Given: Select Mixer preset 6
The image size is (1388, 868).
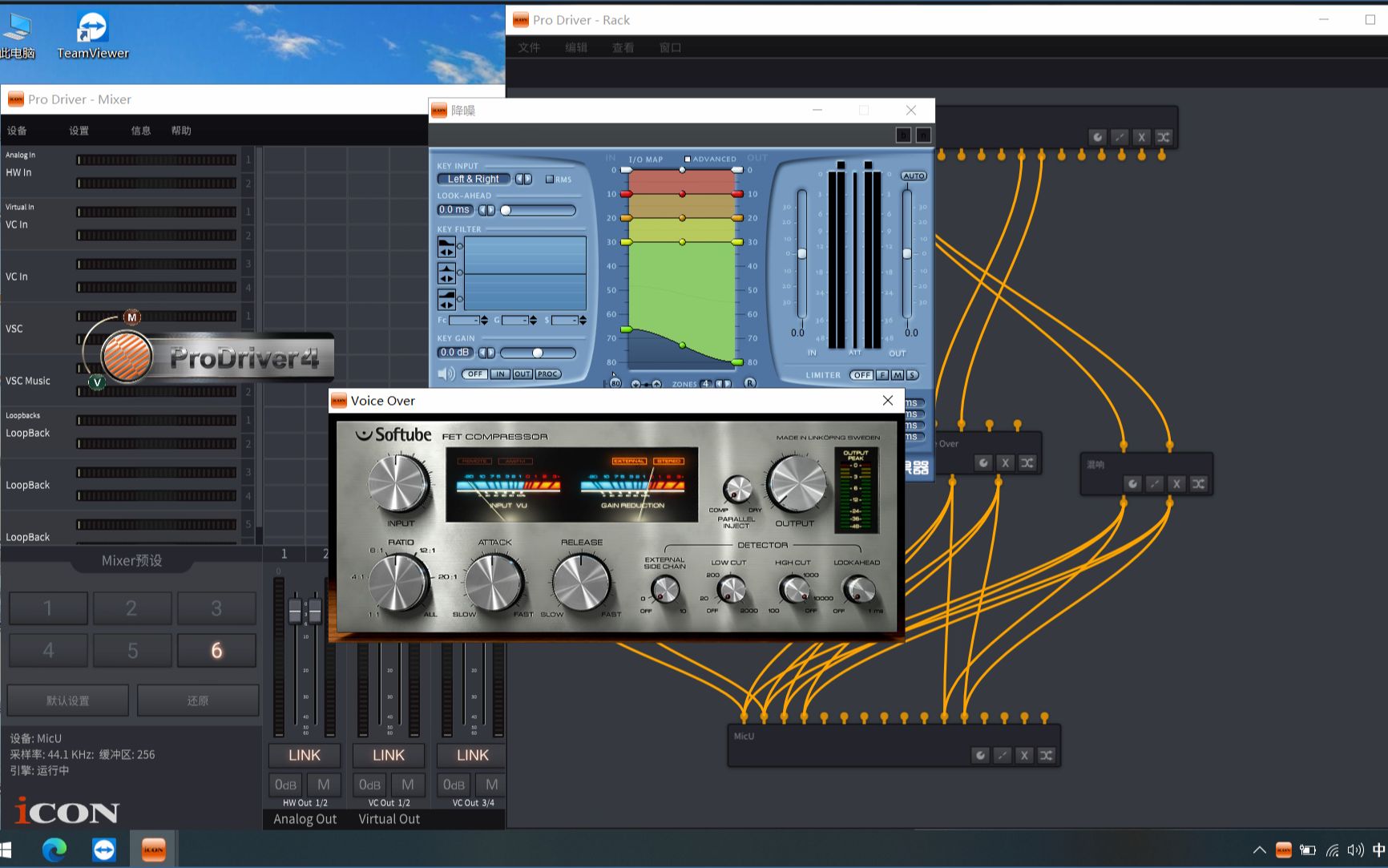Looking at the screenshot, I should [216, 650].
